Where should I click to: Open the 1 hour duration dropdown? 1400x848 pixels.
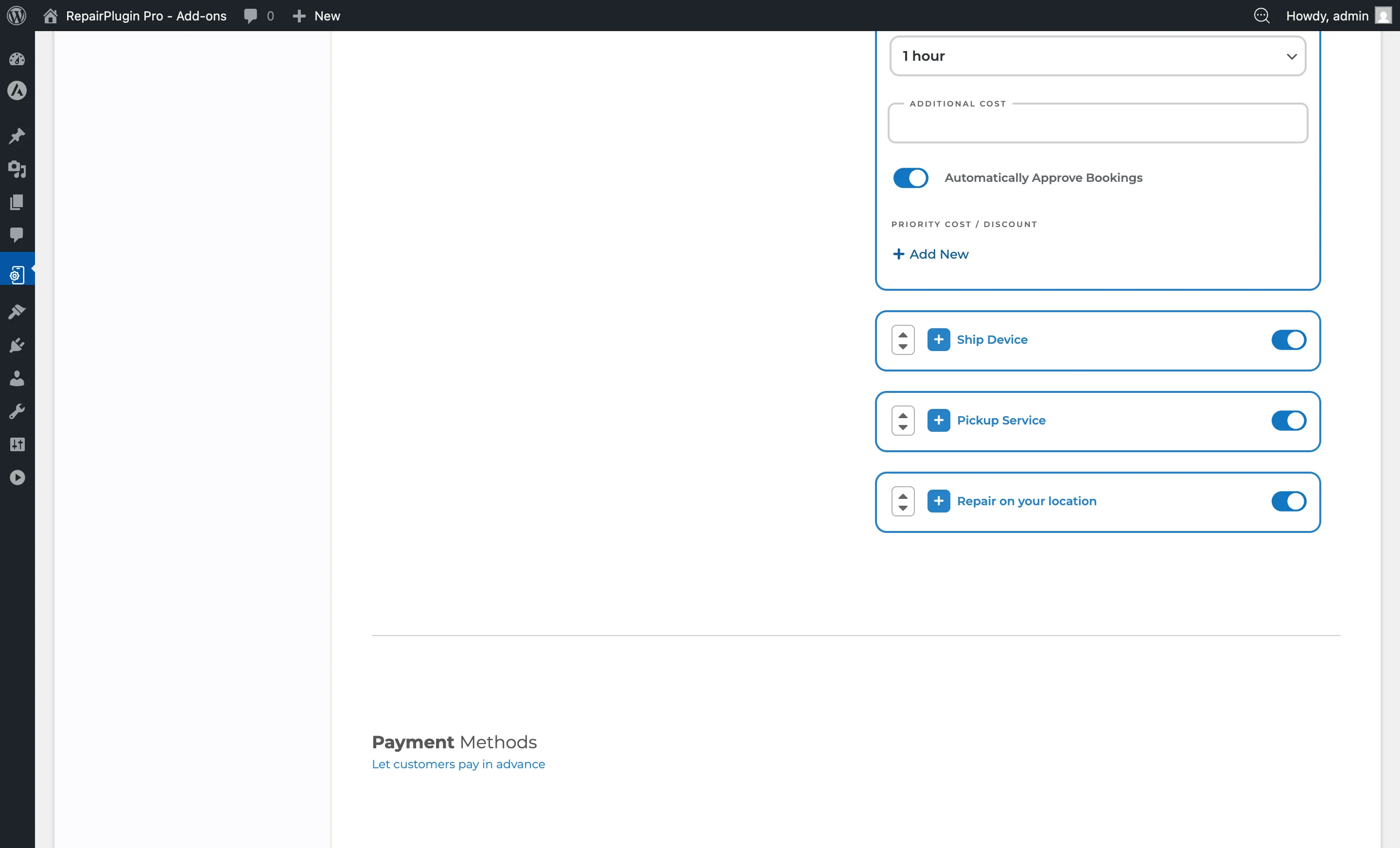pos(1097,56)
